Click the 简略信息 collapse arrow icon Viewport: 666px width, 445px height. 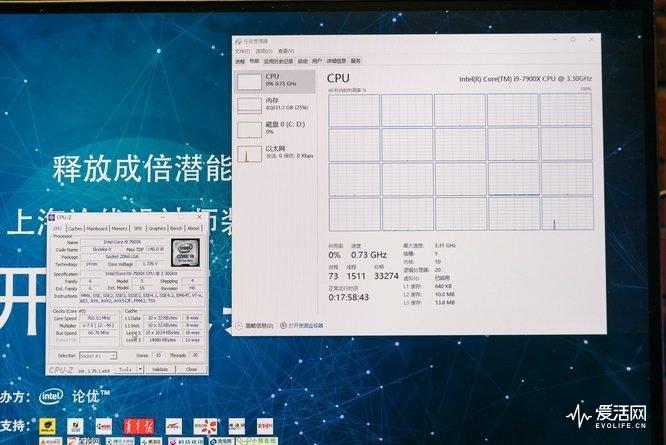[x=239, y=326]
